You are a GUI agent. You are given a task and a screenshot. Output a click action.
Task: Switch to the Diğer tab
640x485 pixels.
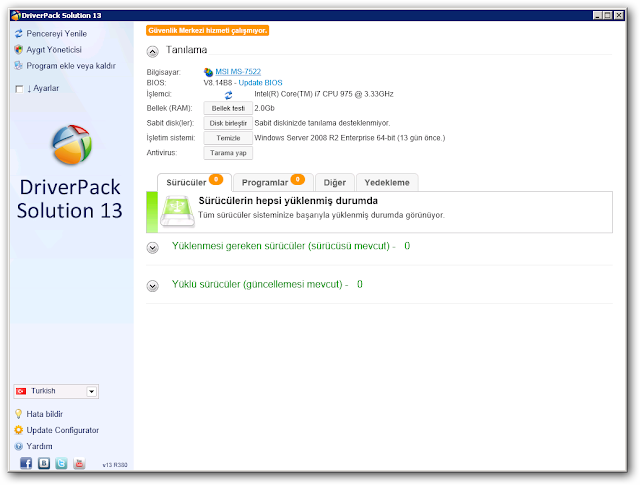pos(335,182)
